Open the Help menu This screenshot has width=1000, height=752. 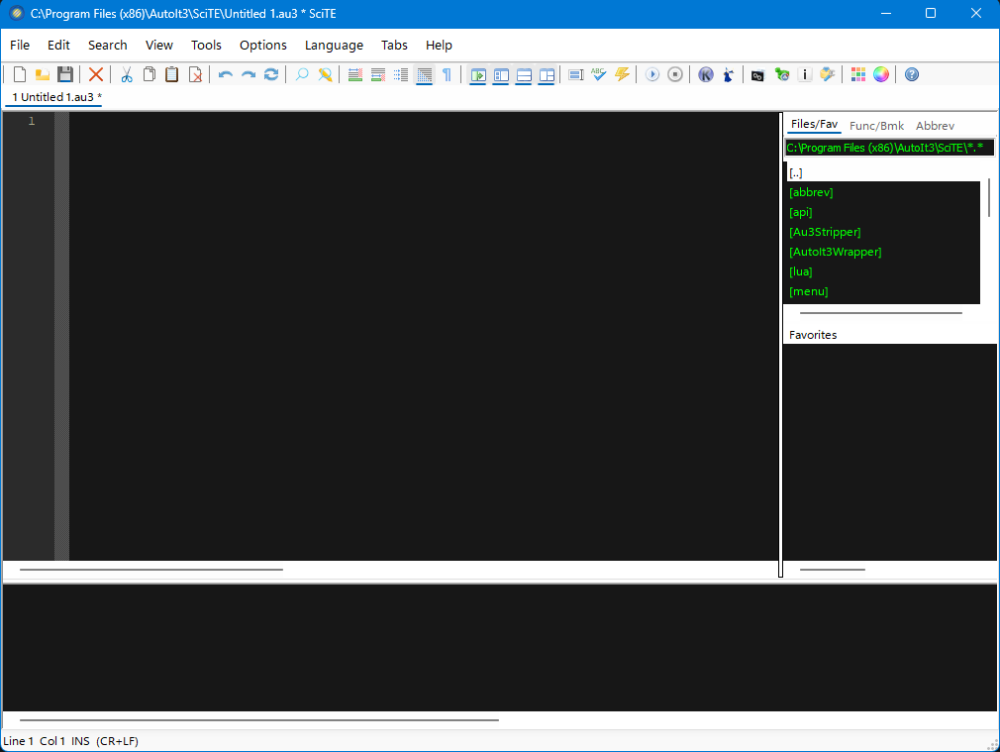(x=439, y=45)
